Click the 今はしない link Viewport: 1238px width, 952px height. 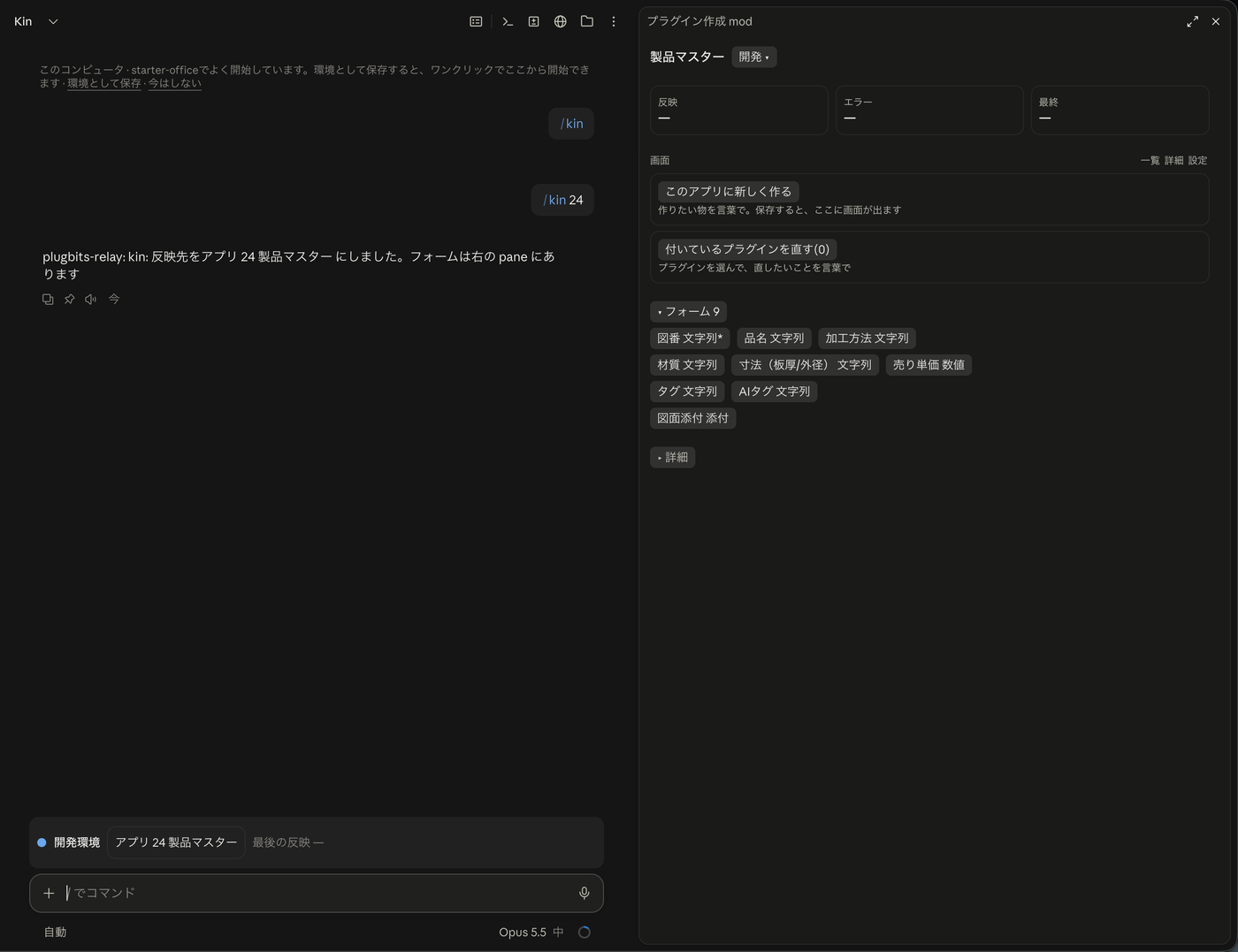[x=174, y=83]
